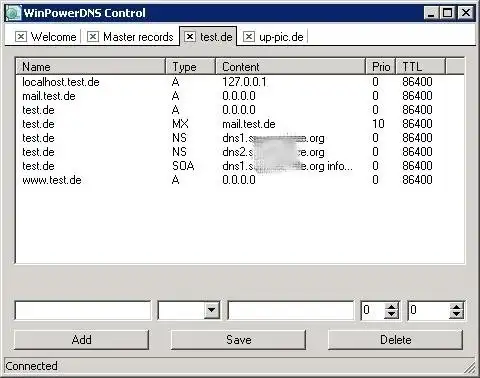Close the up-pic.de tab via X icon

pos(249,37)
